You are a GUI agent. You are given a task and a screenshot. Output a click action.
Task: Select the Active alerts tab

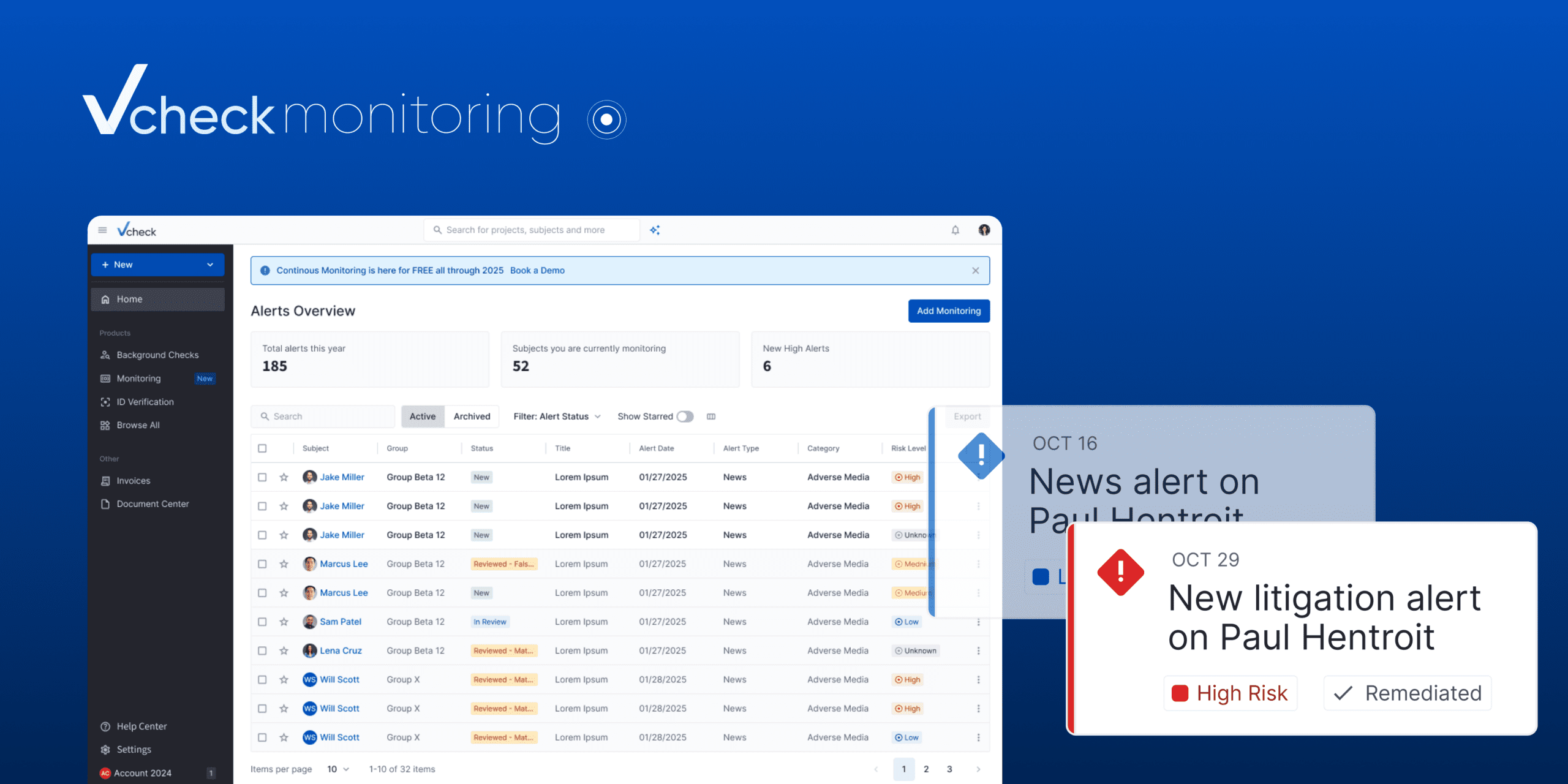[422, 416]
